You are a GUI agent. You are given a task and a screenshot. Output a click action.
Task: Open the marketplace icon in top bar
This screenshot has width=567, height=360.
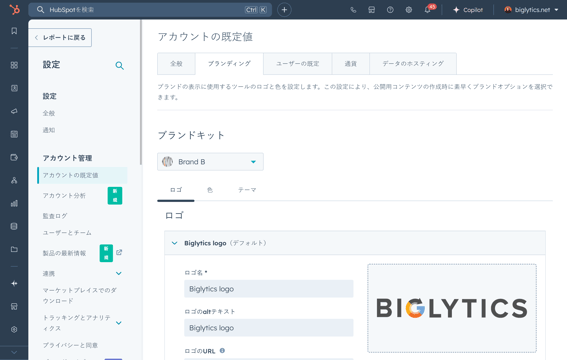coord(371,10)
